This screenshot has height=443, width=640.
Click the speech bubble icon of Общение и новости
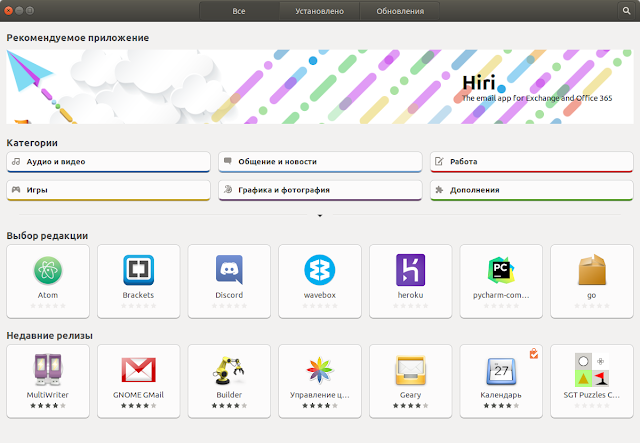pos(228,161)
